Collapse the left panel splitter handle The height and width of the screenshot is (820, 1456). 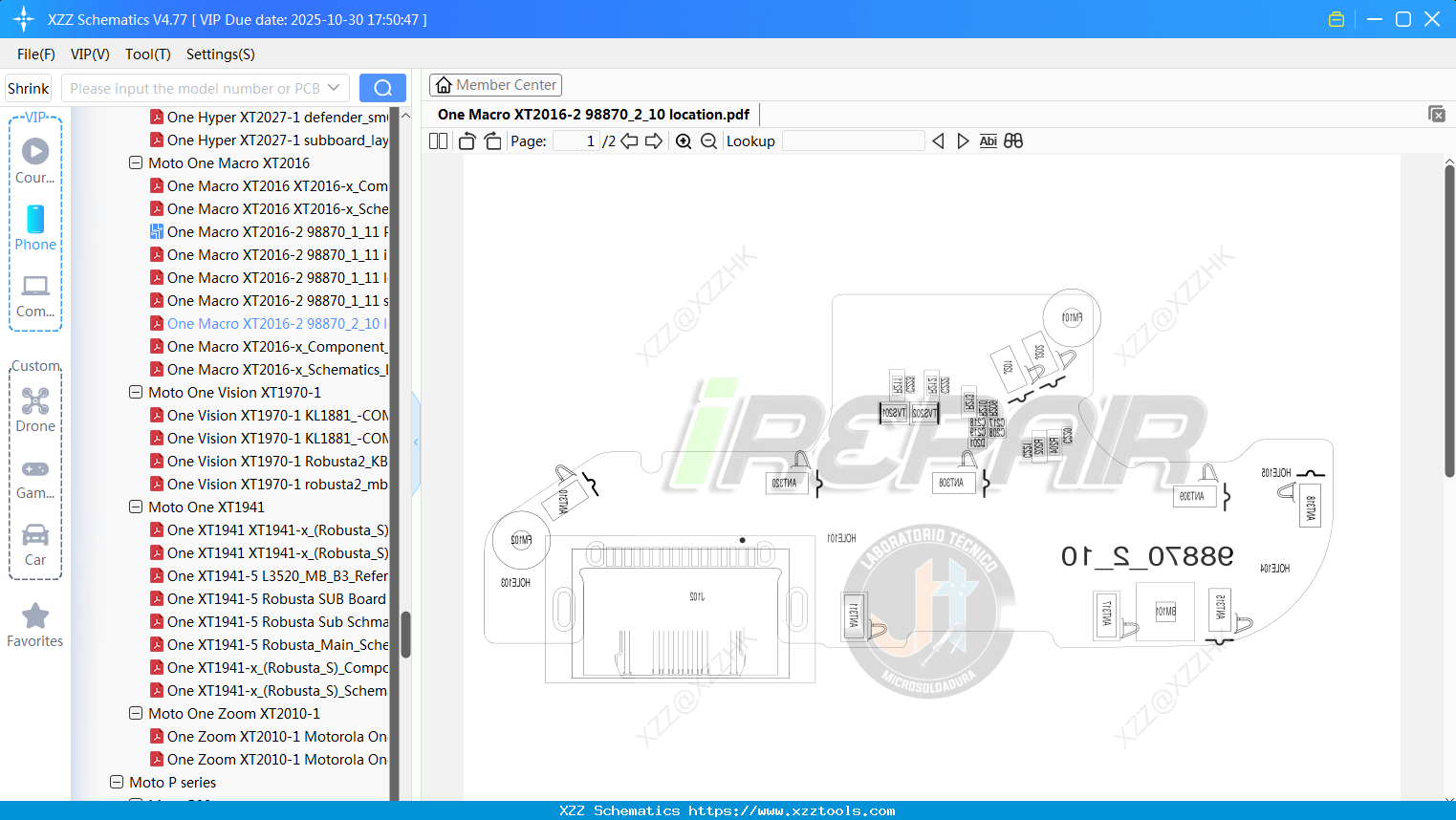coord(416,442)
